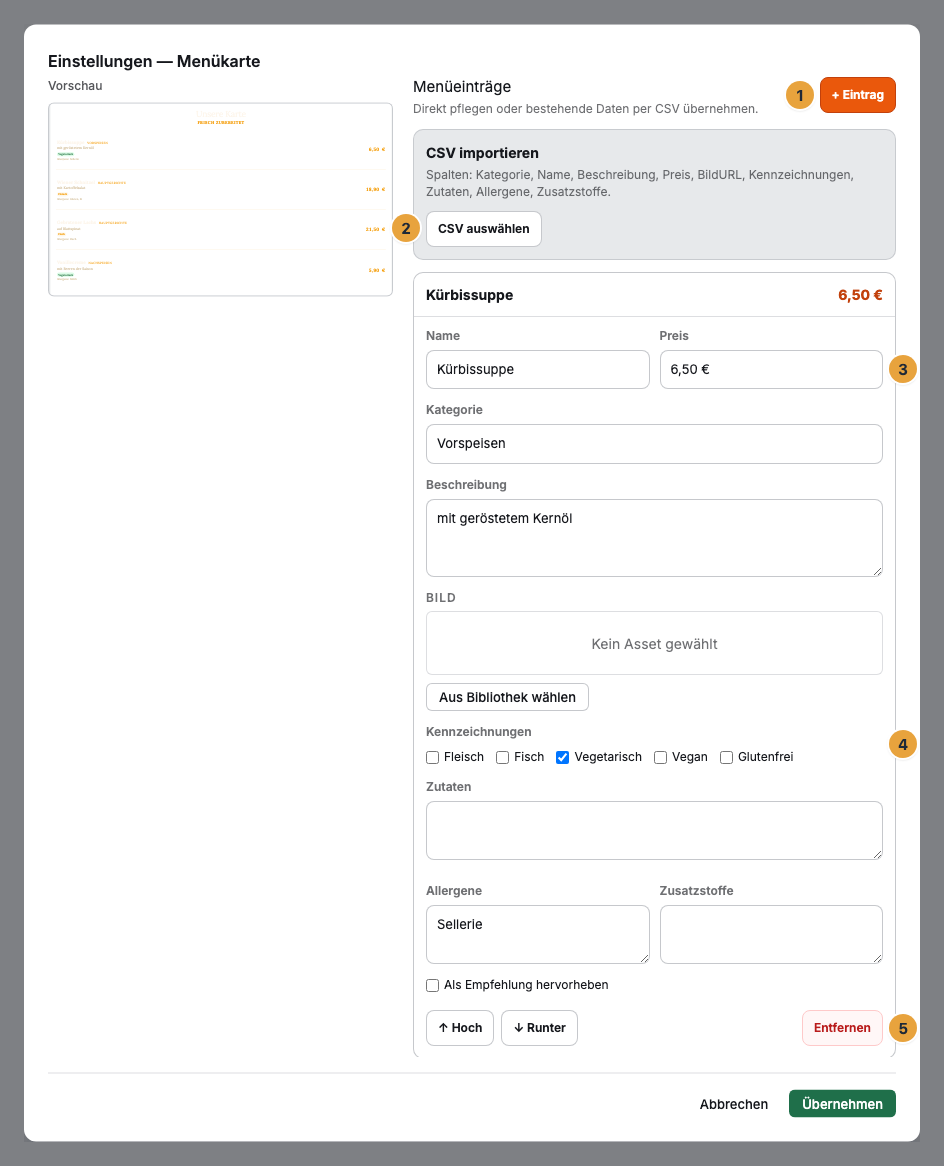Click the CSV importieren heading
Screen dimensions: 944x1166
[482, 153]
